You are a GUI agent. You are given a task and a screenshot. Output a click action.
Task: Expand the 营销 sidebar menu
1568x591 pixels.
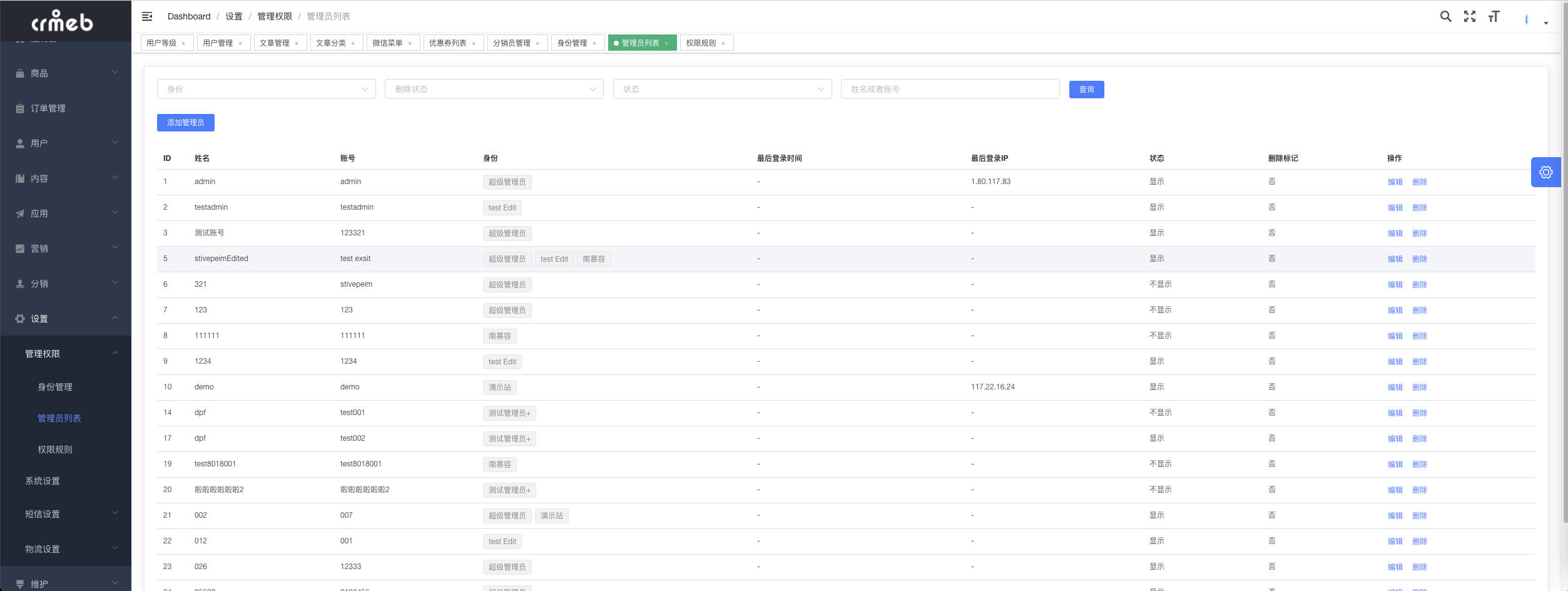pyautogui.click(x=115, y=248)
